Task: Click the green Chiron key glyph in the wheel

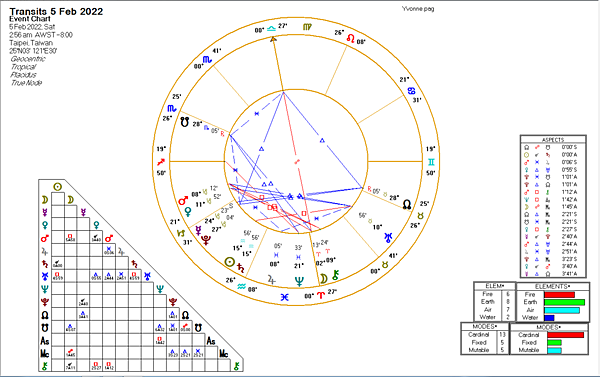Action: (x=335, y=275)
